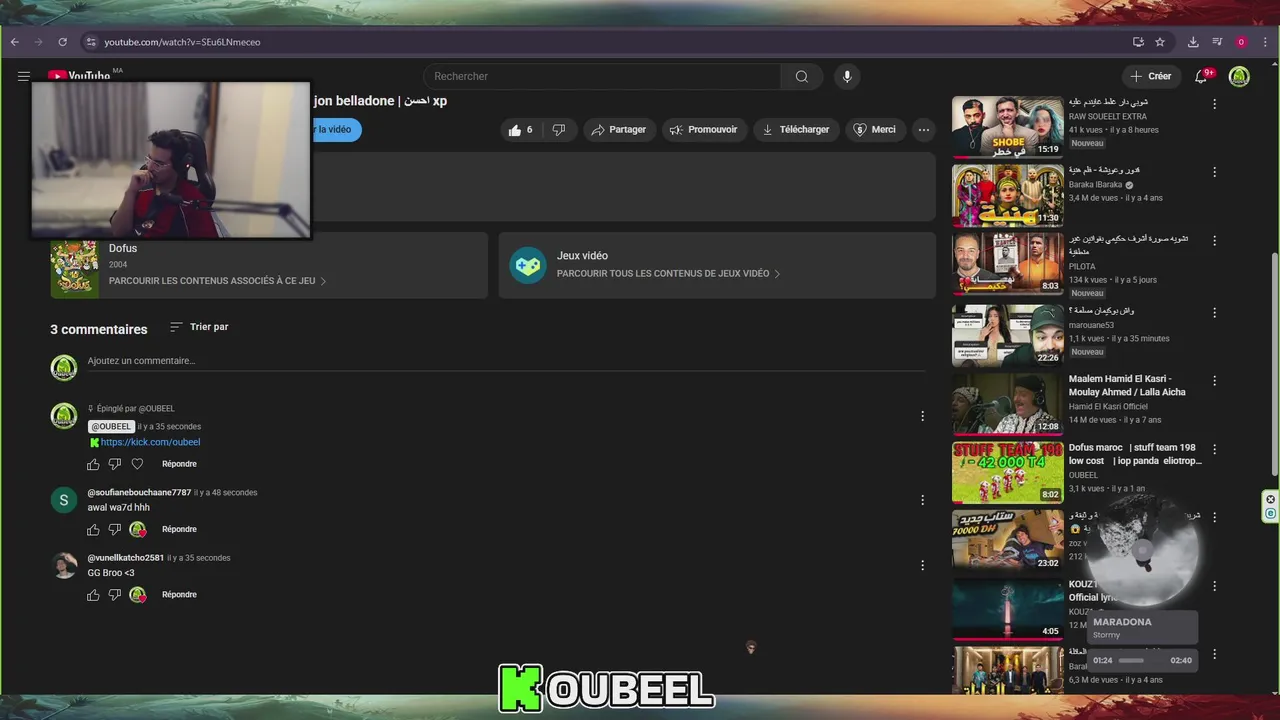This screenshot has width=1280, height=720.
Task: Open the browser downloads icon
Action: [1193, 42]
